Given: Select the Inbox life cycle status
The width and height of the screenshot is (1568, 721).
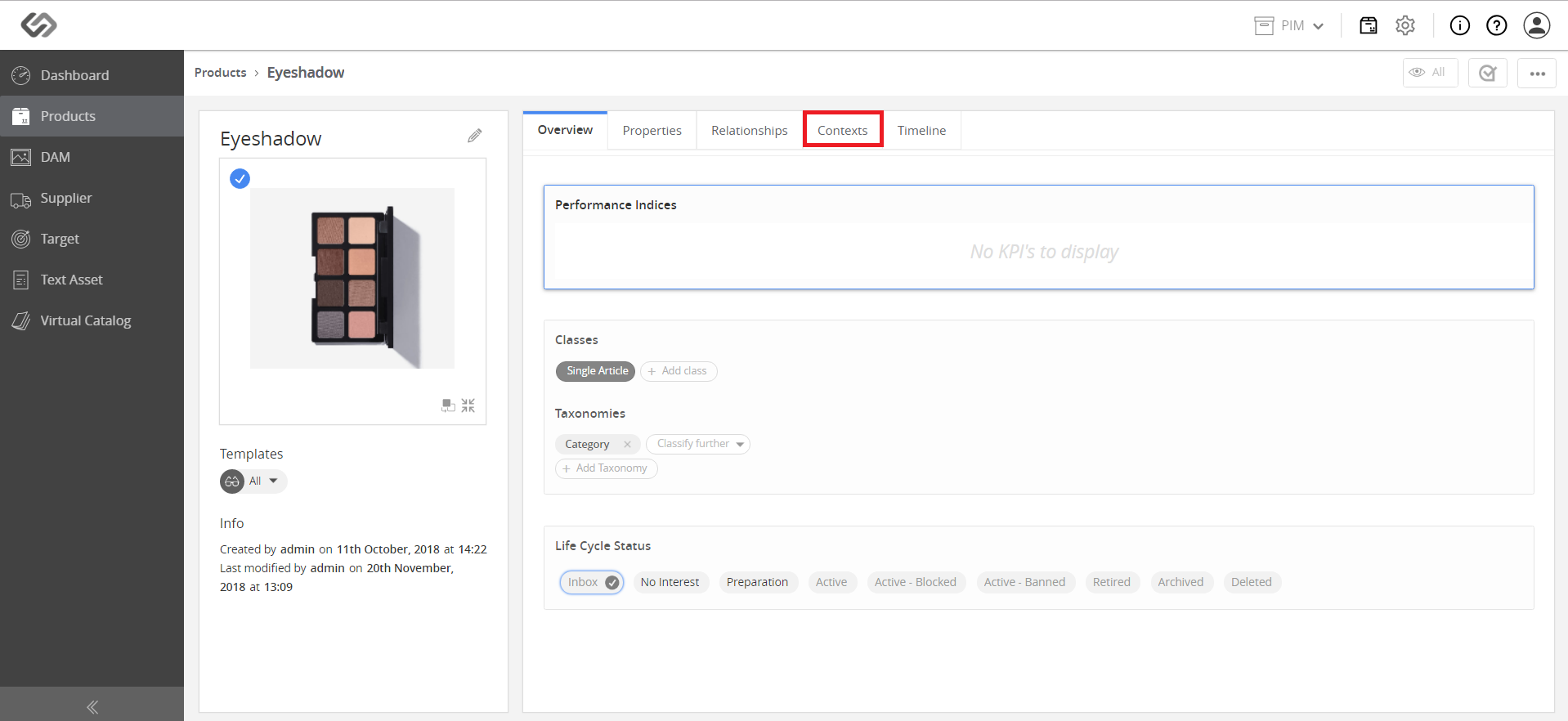Looking at the screenshot, I should pos(592,582).
